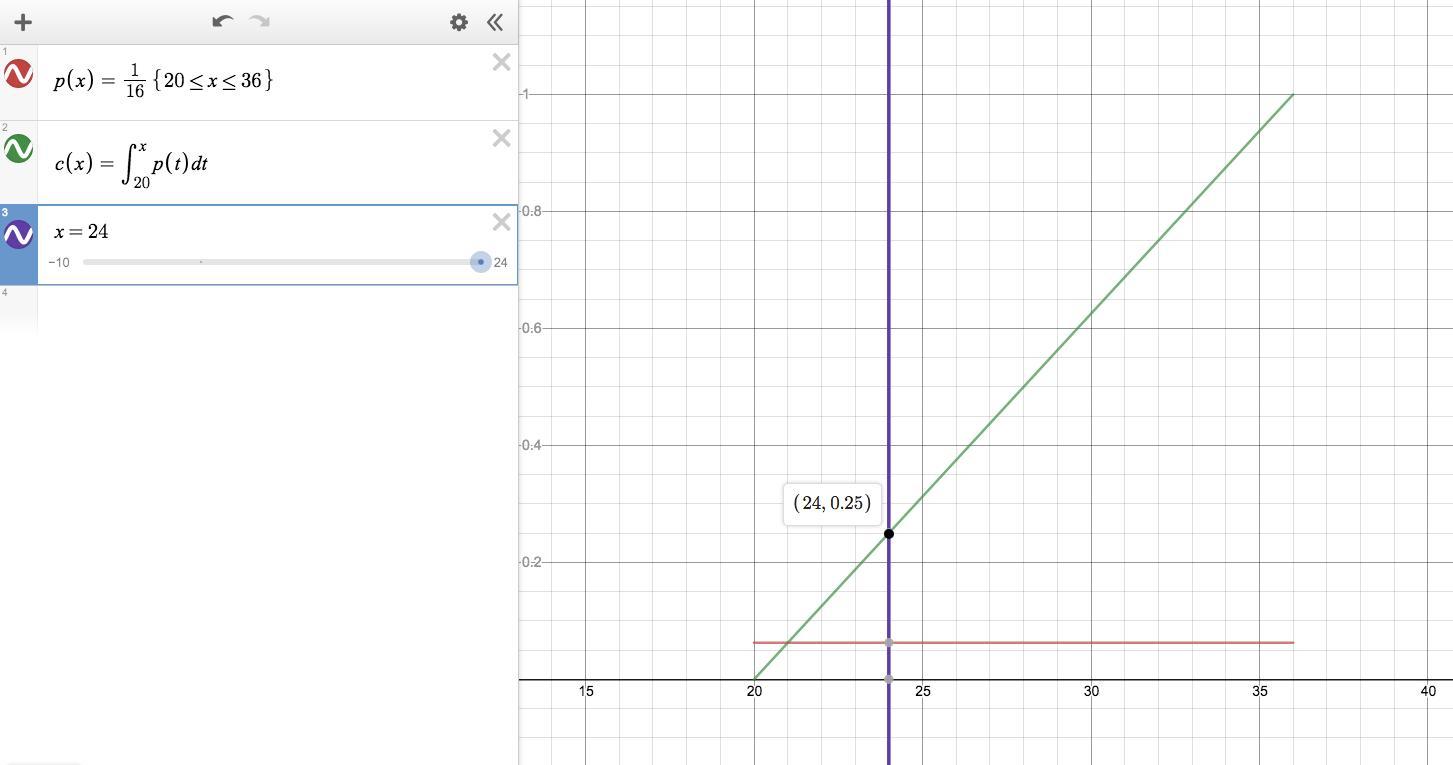Click the slider thumb at 24
The image size is (1453, 765).
pyautogui.click(x=481, y=262)
